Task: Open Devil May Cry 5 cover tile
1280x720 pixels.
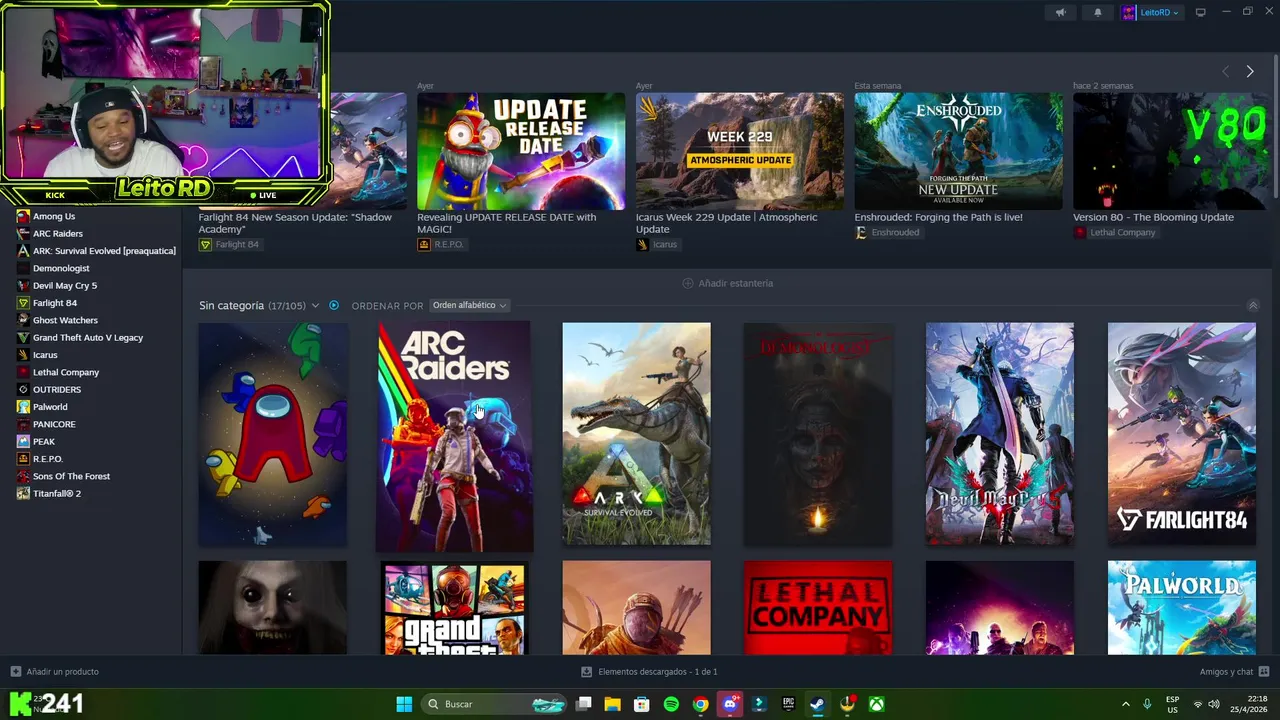Action: 1000,434
